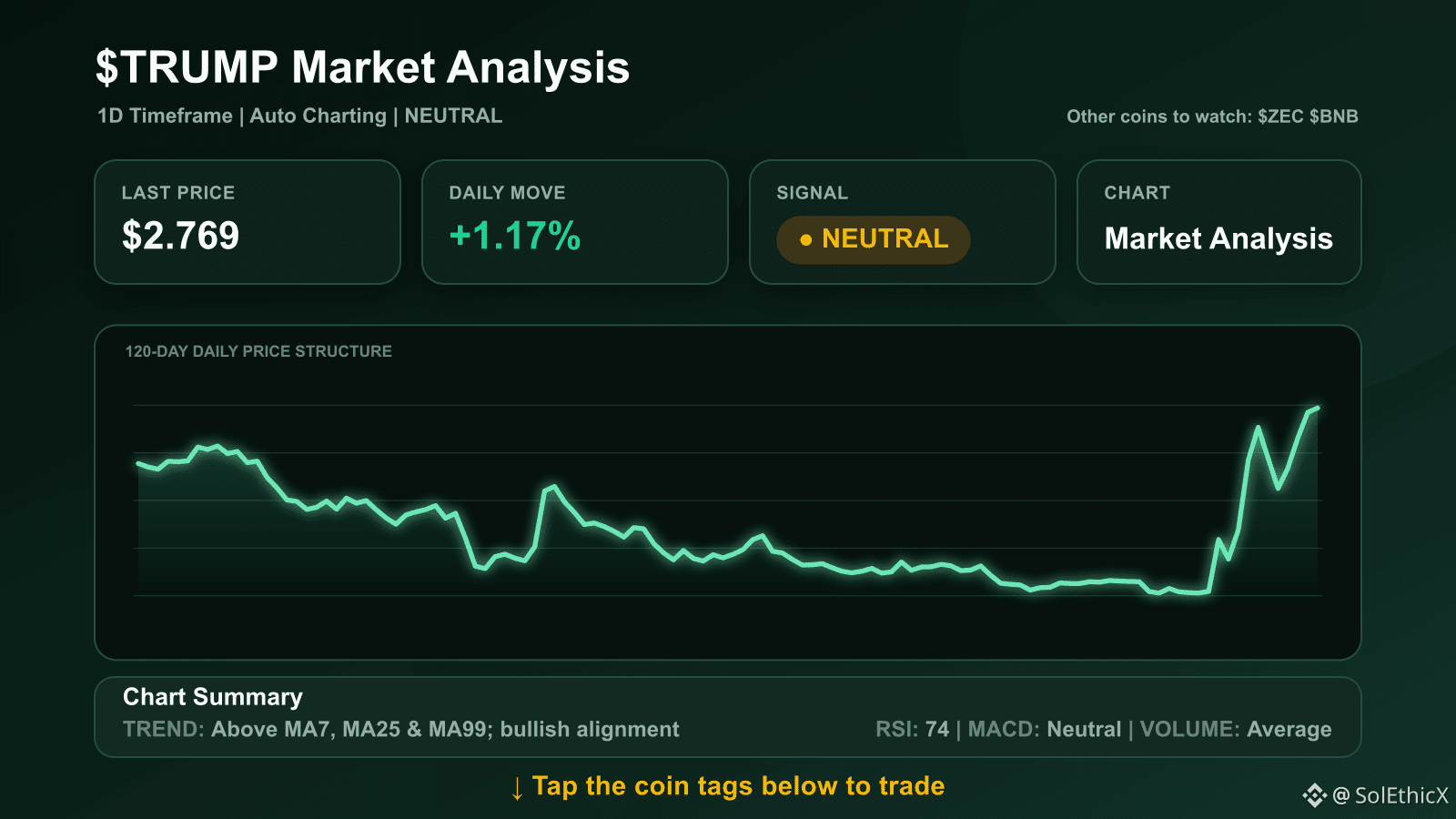Click the Chart Summary heading
Viewport: 1456px width, 819px height.
click(213, 697)
